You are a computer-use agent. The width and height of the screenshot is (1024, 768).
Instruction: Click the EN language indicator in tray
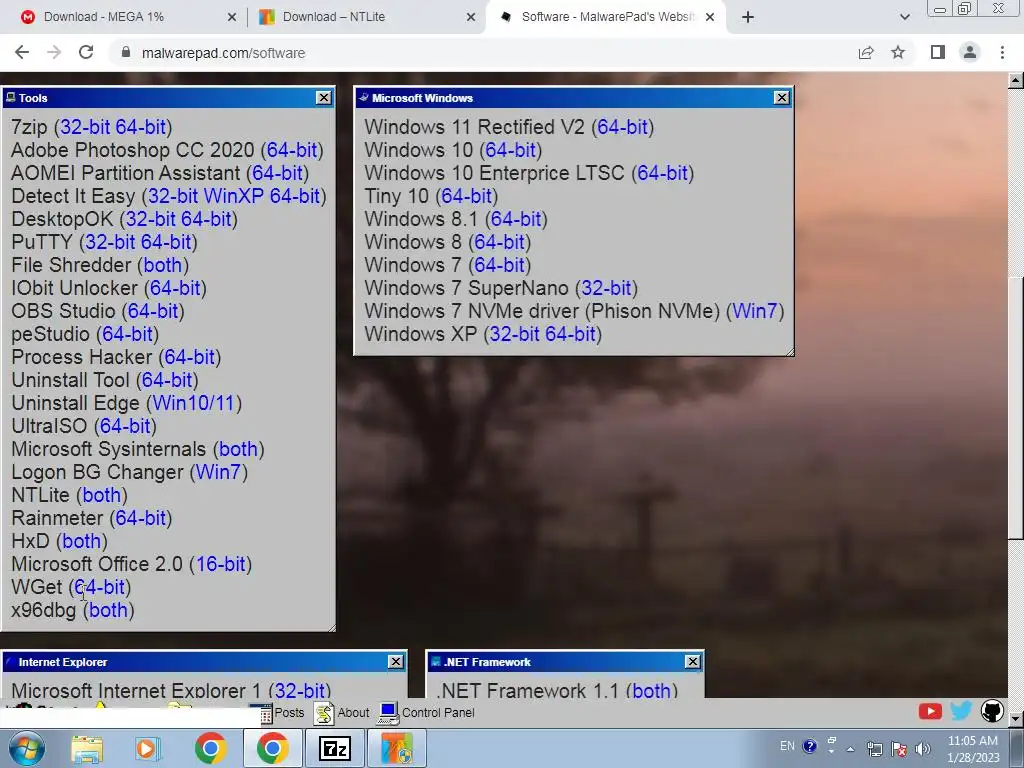click(x=788, y=746)
